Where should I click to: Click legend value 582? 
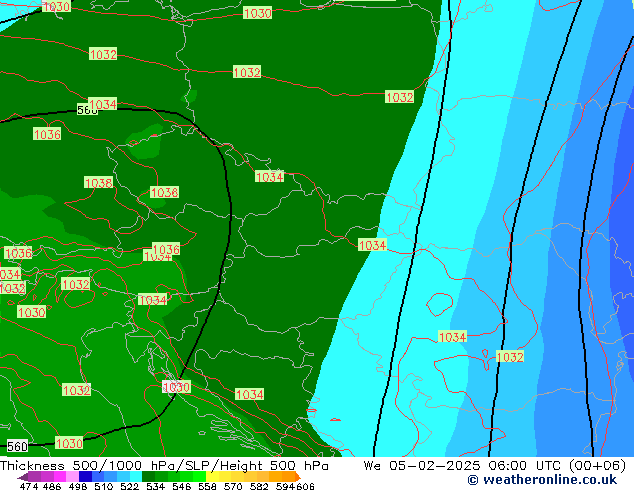[259, 486]
